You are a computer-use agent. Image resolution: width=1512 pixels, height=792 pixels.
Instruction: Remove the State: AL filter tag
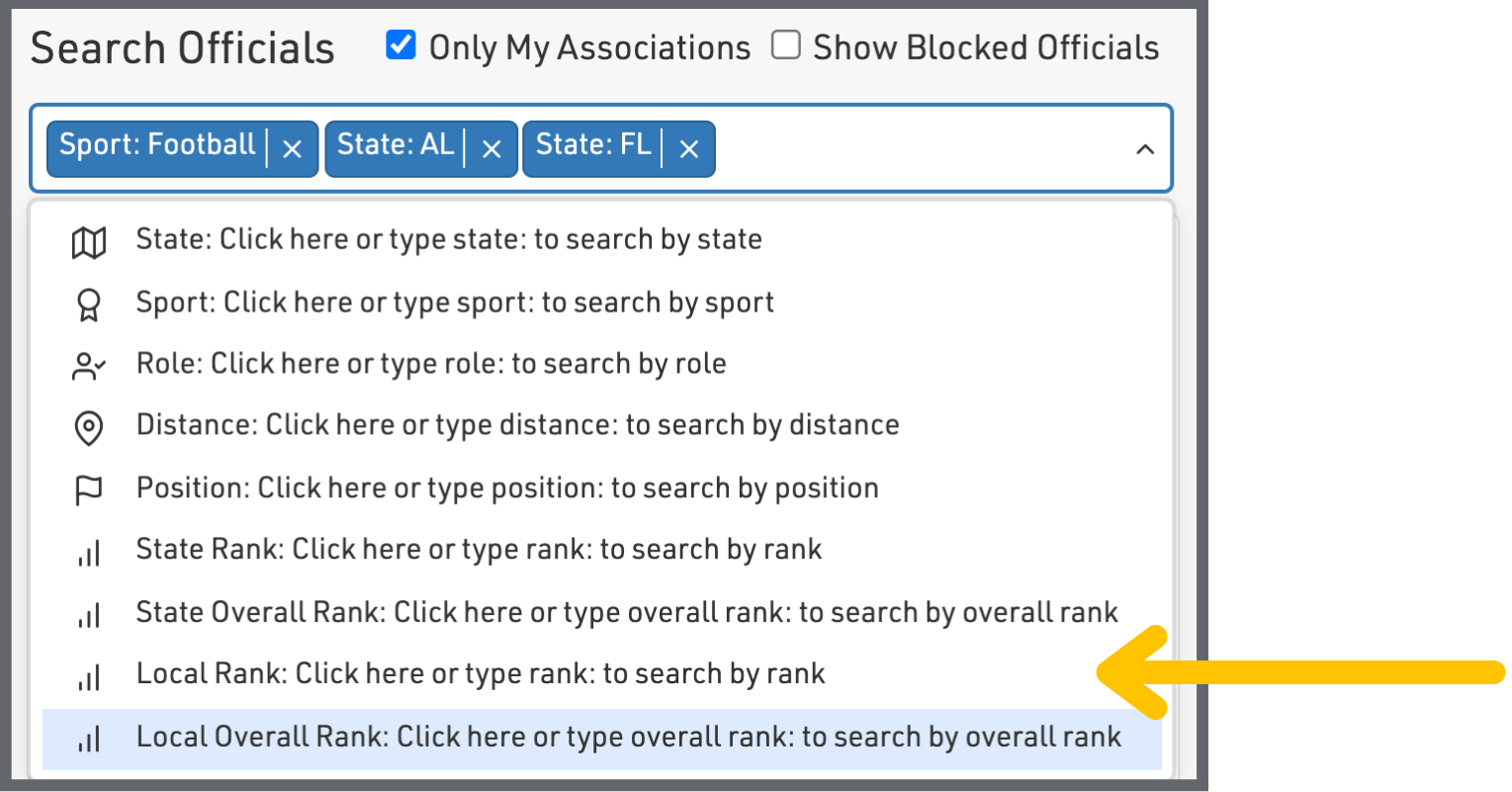pyautogui.click(x=491, y=149)
